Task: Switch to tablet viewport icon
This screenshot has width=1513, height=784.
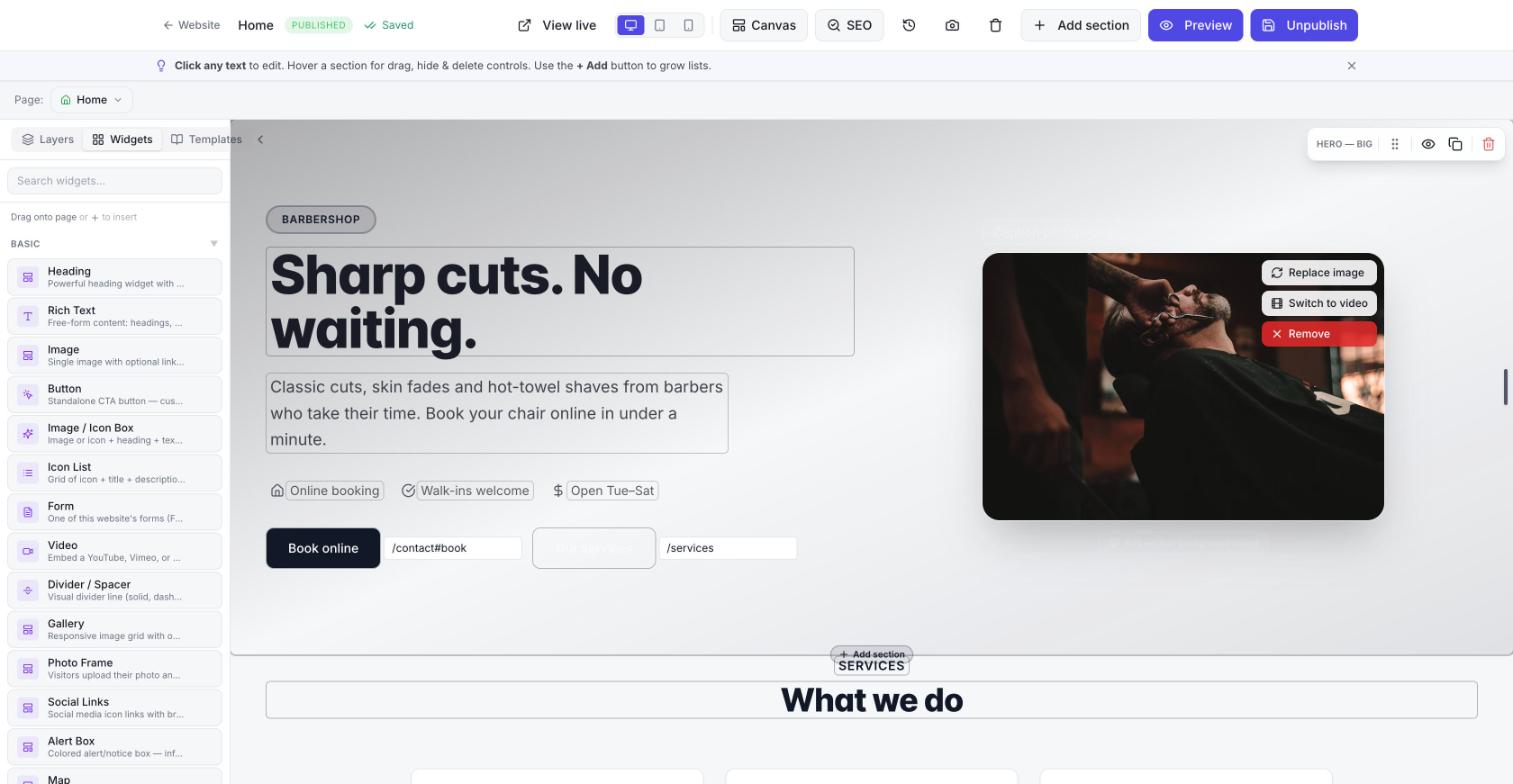Action: coord(660,25)
